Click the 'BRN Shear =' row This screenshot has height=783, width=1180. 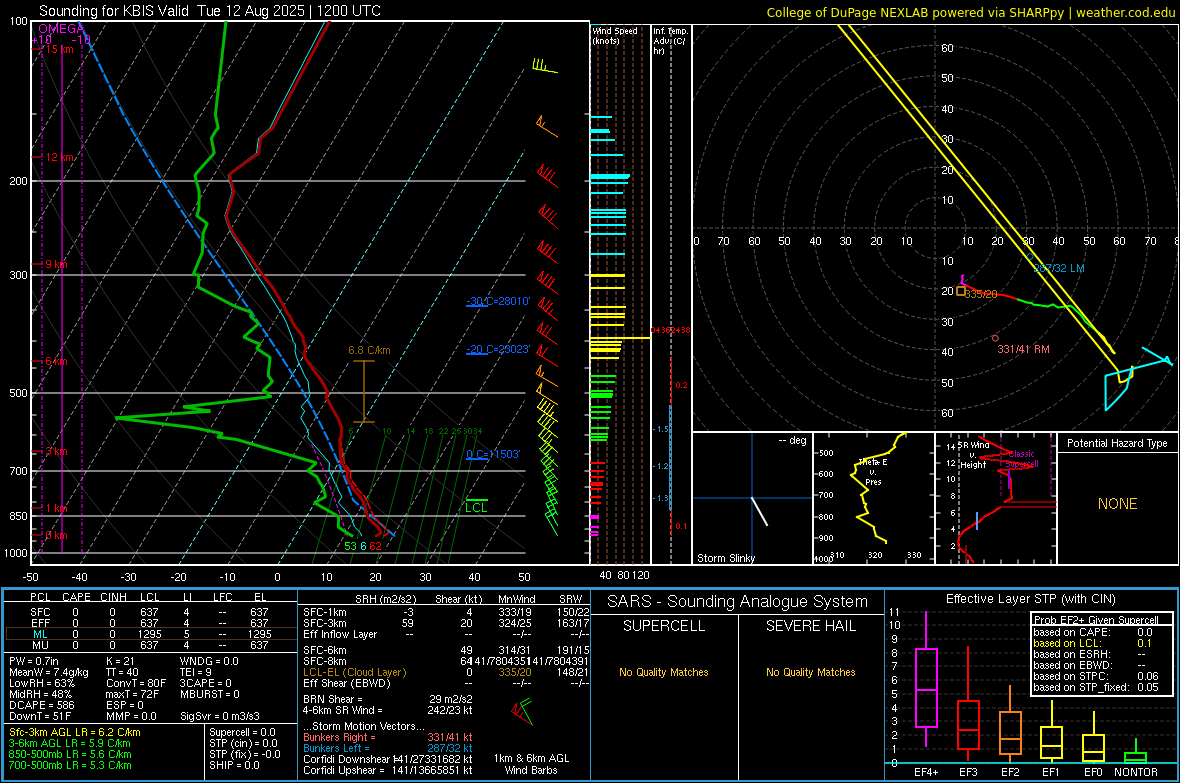point(388,699)
